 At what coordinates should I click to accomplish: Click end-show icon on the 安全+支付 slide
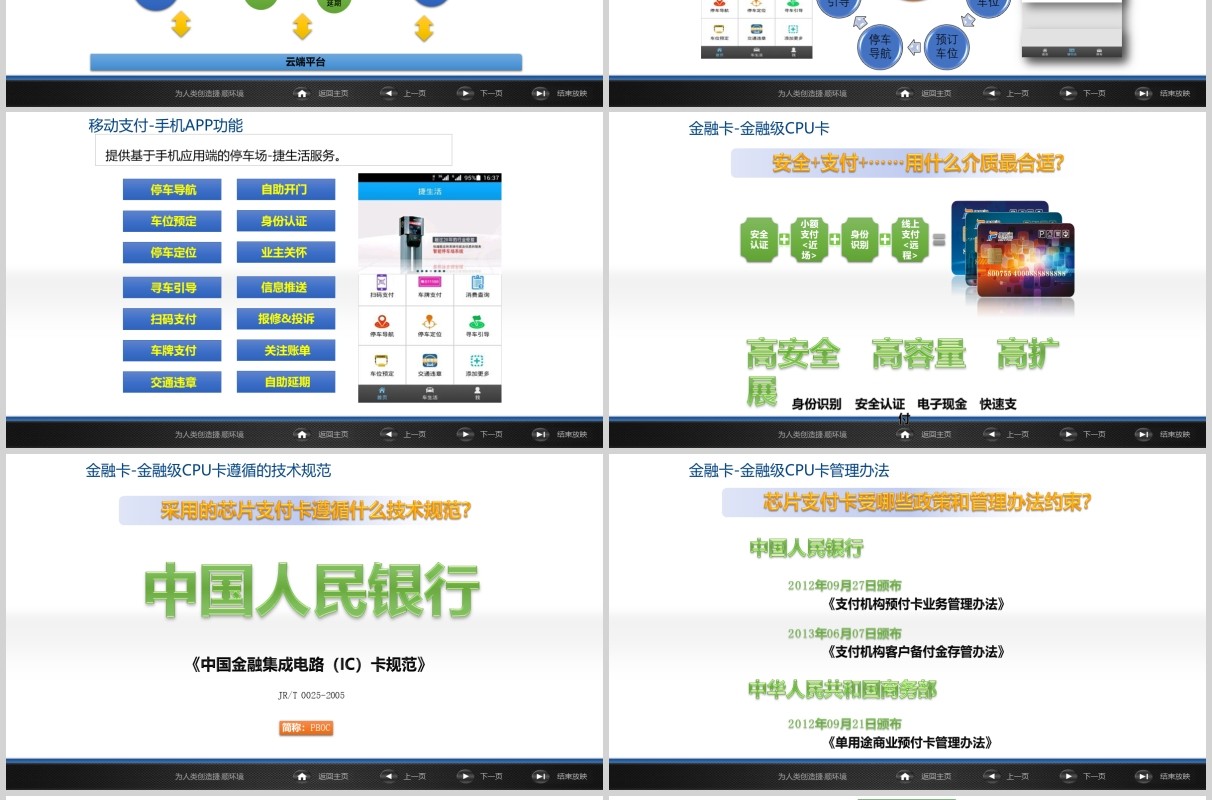click(x=1143, y=434)
